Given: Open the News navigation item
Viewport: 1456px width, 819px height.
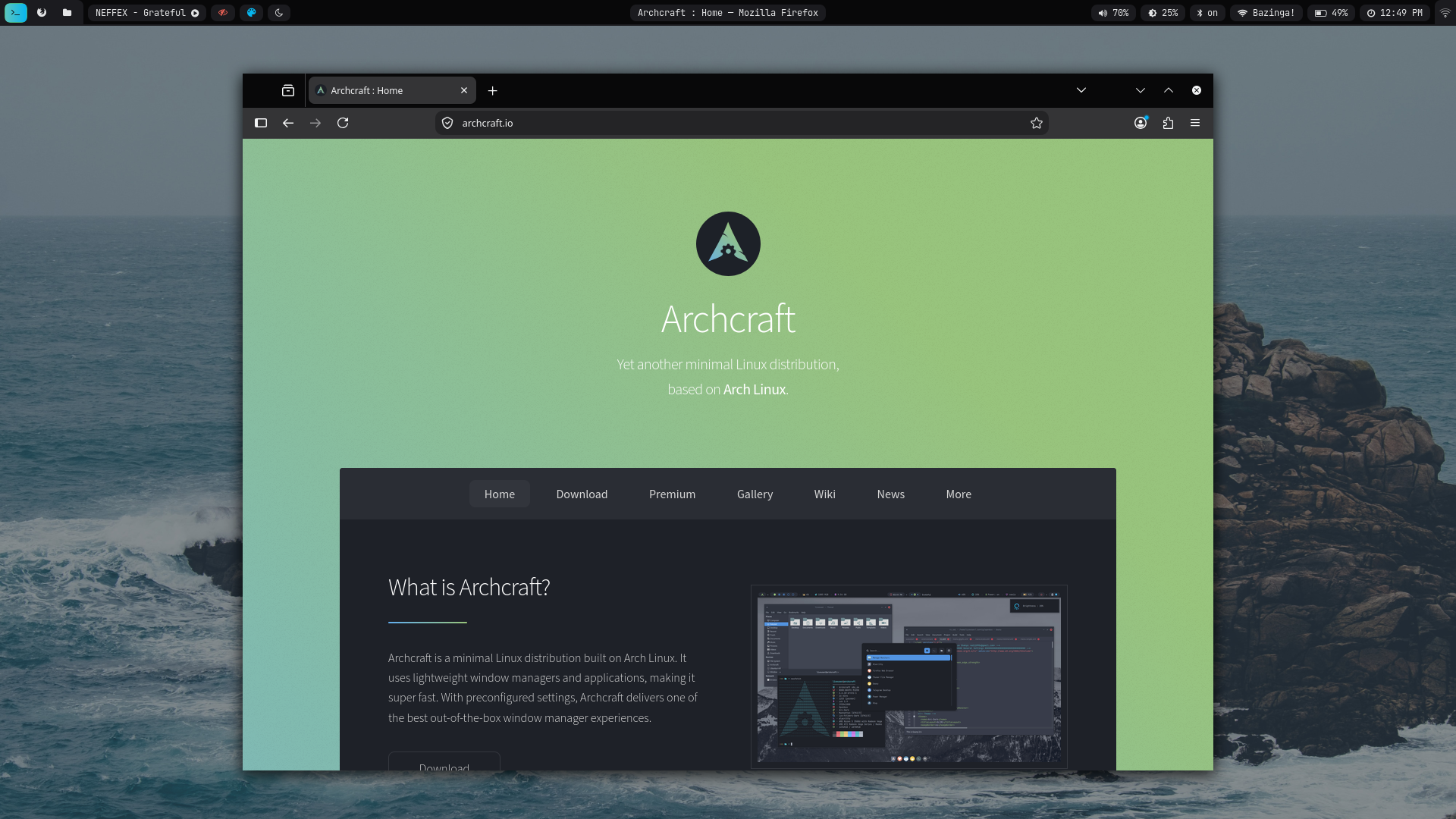Looking at the screenshot, I should point(890,494).
